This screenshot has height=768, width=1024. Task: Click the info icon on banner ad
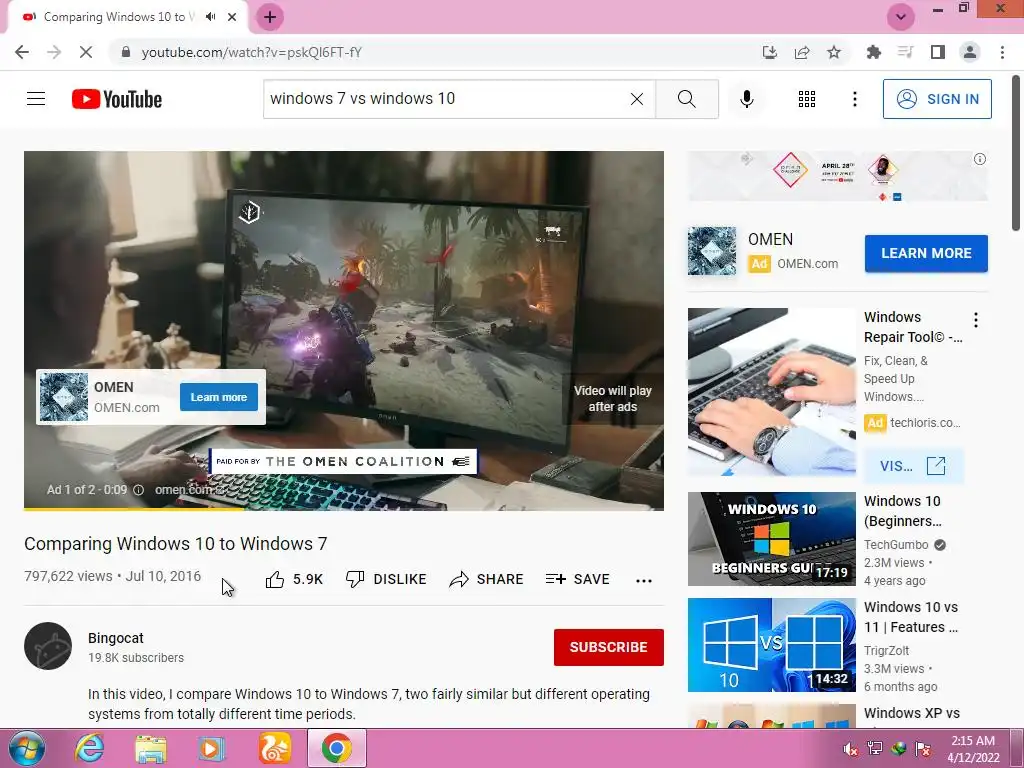(x=980, y=159)
